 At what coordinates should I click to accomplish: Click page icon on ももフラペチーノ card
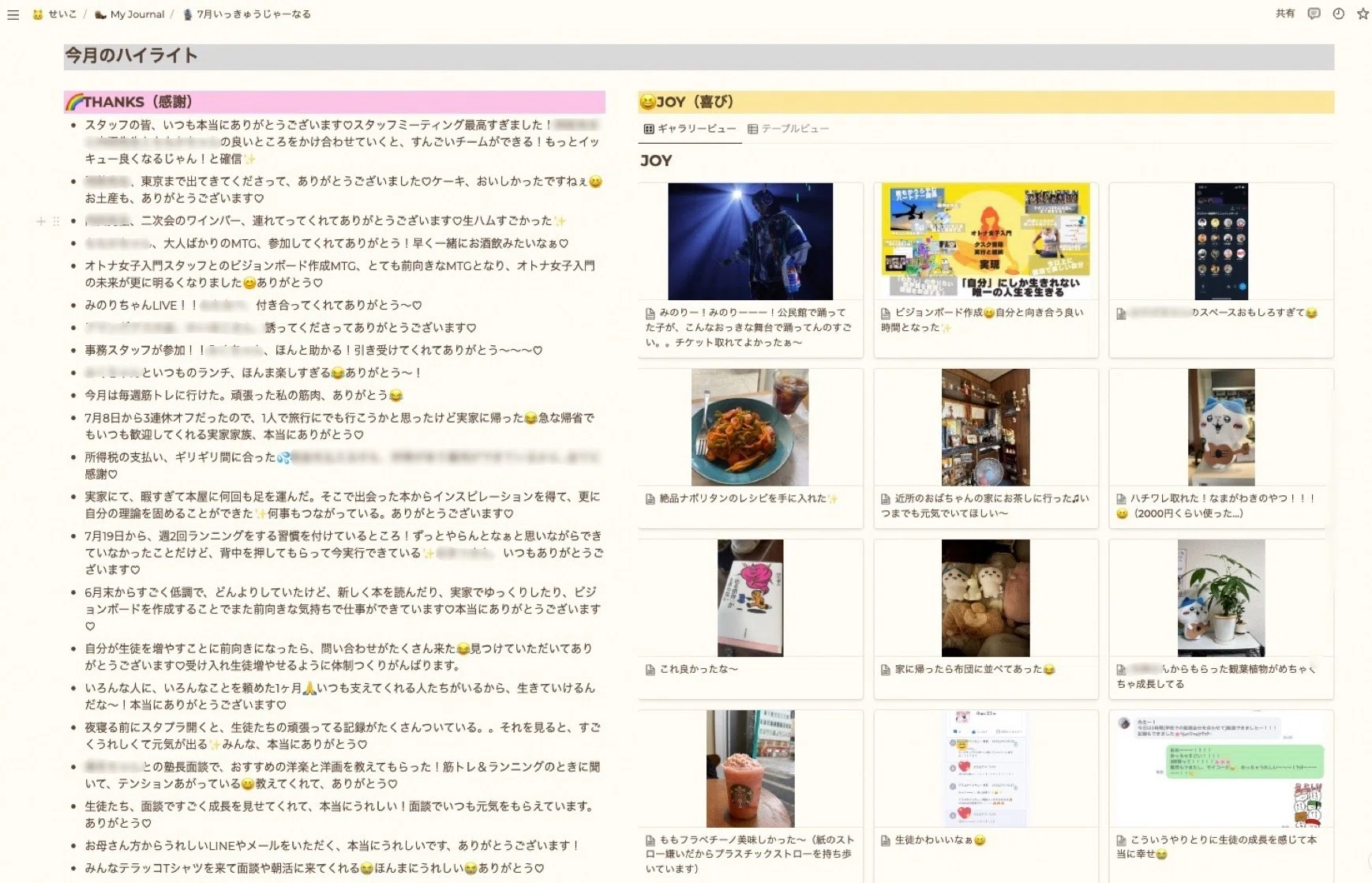coord(650,840)
